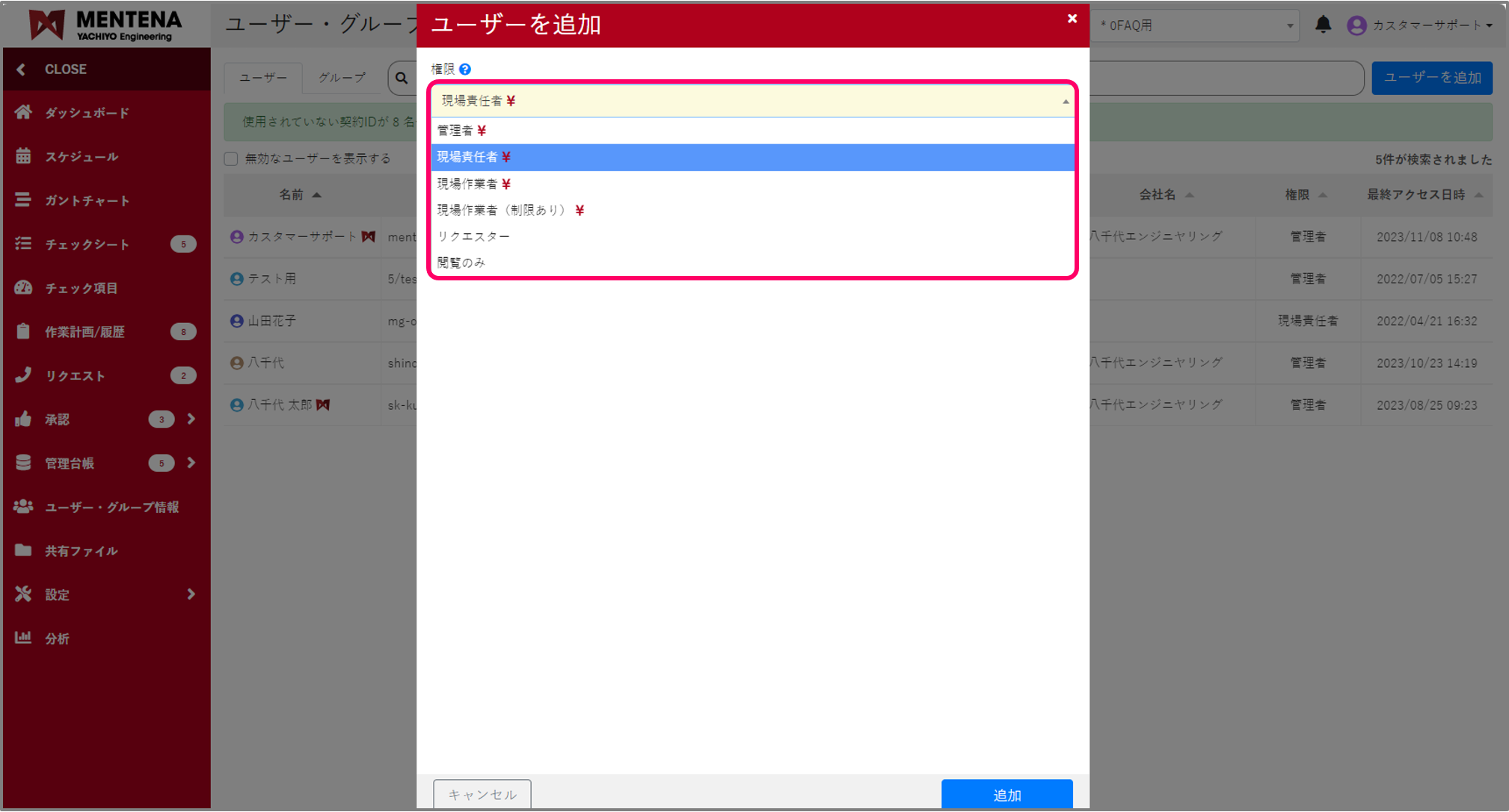Viewport: 1509px width, 812px height.
Task: Click the MENTENA logo
Action: [105, 24]
